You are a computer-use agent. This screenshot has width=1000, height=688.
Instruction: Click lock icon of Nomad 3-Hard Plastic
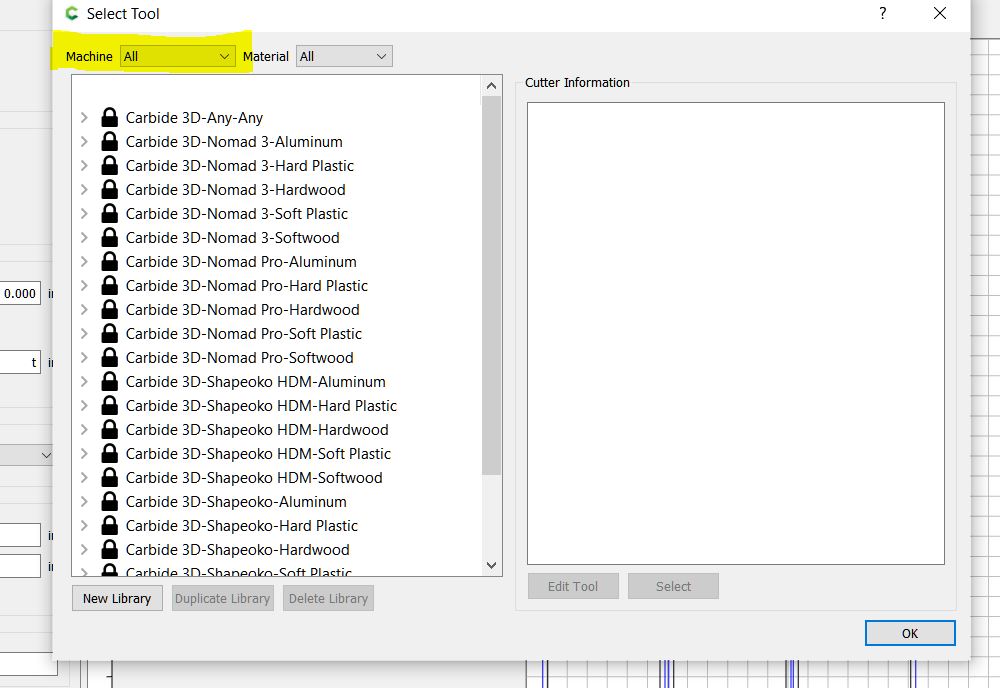110,166
